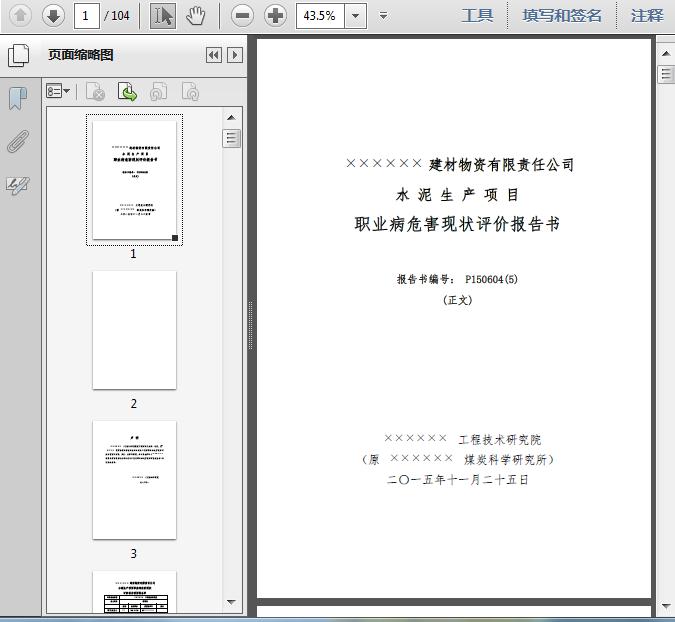Screen dimensions: 675x622
Task: Zoom in with the plus button
Action: (x=275, y=16)
